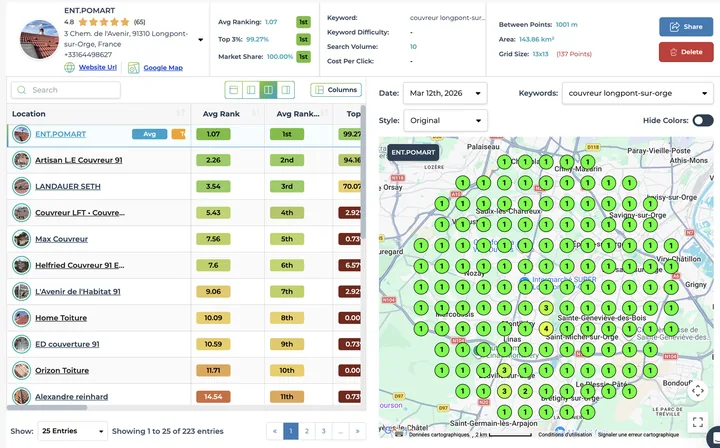Click the ENT.POMART profile roof photo
The height and width of the screenshot is (448, 720).
(x=39, y=39)
